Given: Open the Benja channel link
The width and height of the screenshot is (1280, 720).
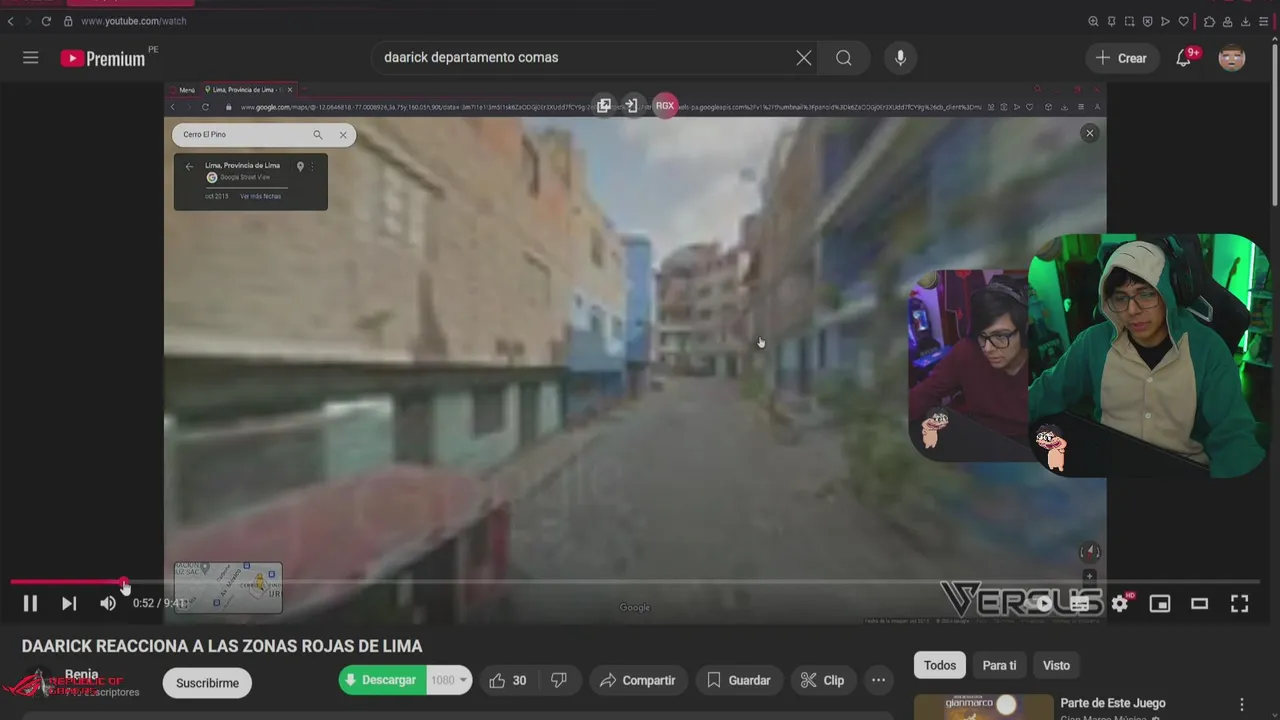Looking at the screenshot, I should [82, 674].
